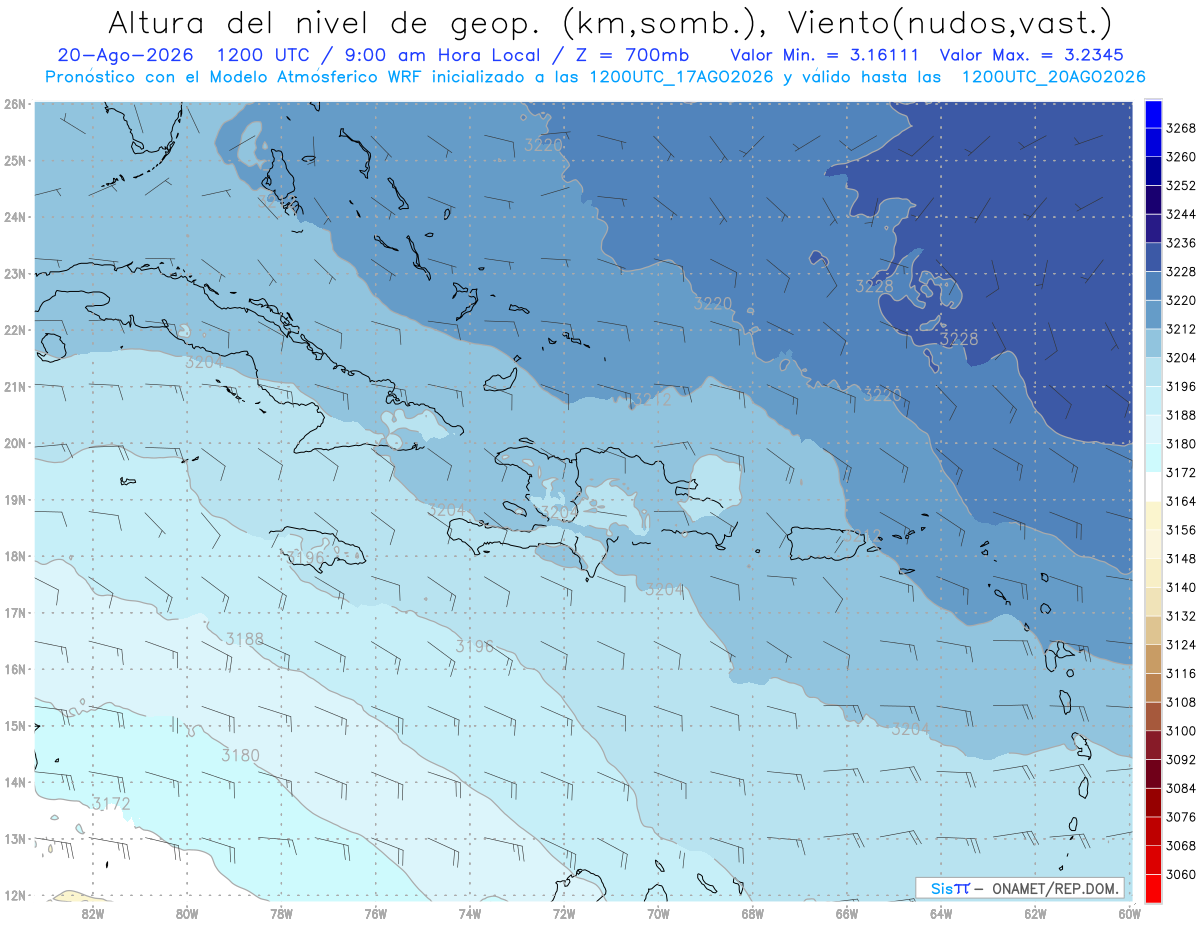The width and height of the screenshot is (1200, 927).
Task: Click the '3060' color scale label
Action: pos(1181,874)
